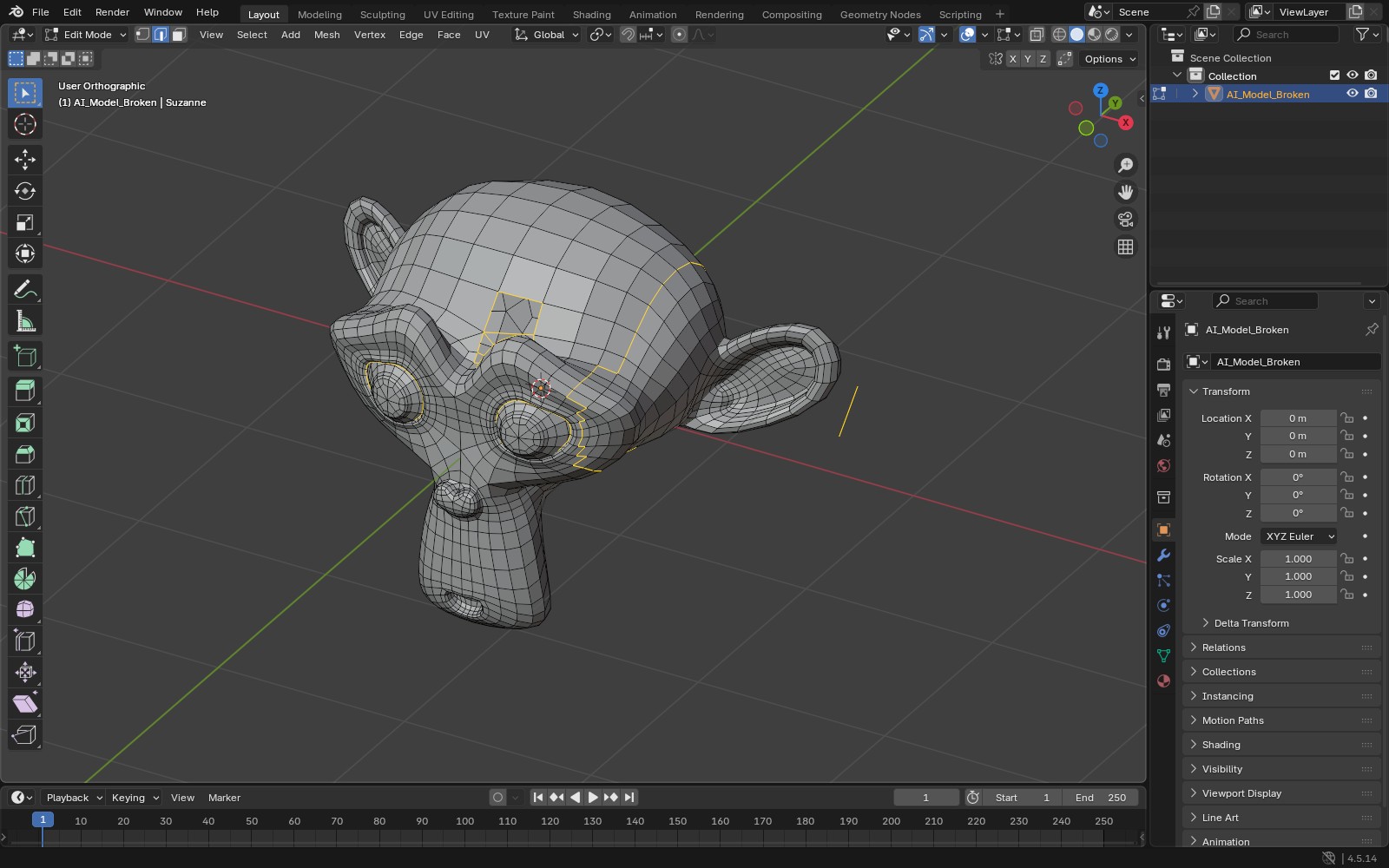Viewport: 1389px width, 868px height.
Task: Click the play animation button
Action: 593,798
